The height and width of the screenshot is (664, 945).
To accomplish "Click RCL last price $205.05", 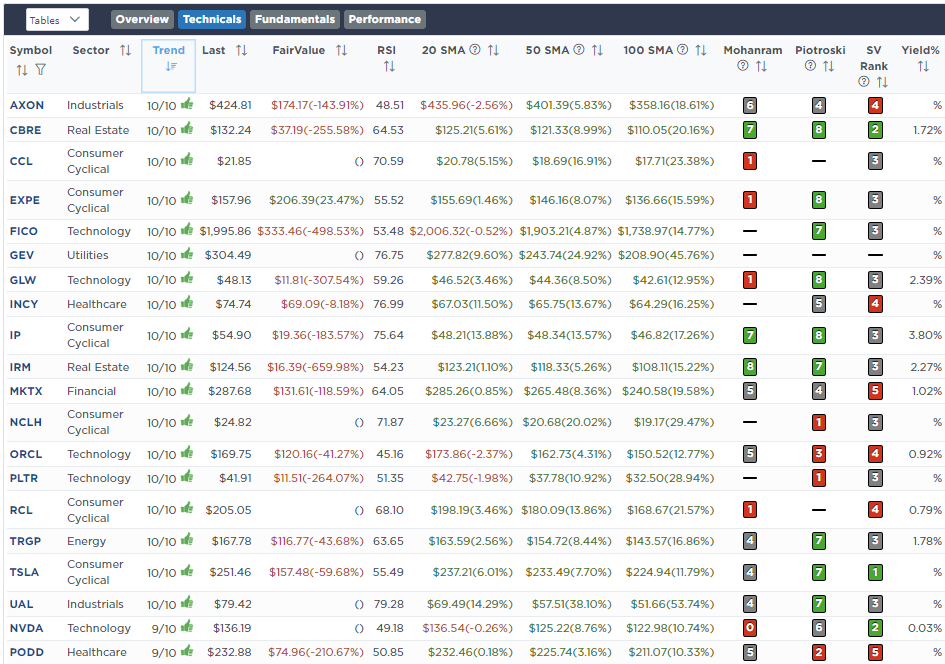I will click(228, 510).
